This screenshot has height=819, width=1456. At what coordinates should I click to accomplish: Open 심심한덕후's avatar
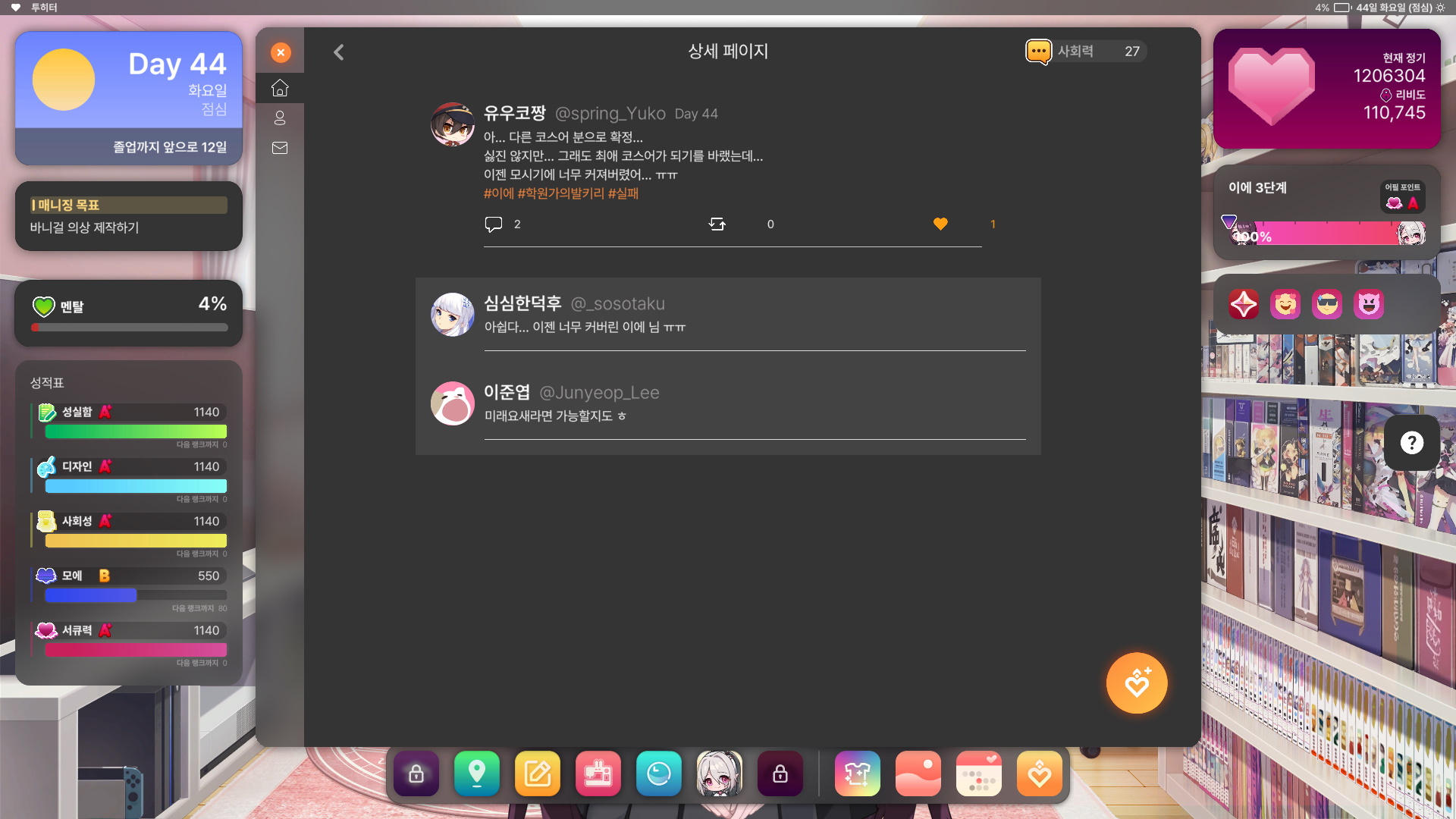click(x=453, y=315)
